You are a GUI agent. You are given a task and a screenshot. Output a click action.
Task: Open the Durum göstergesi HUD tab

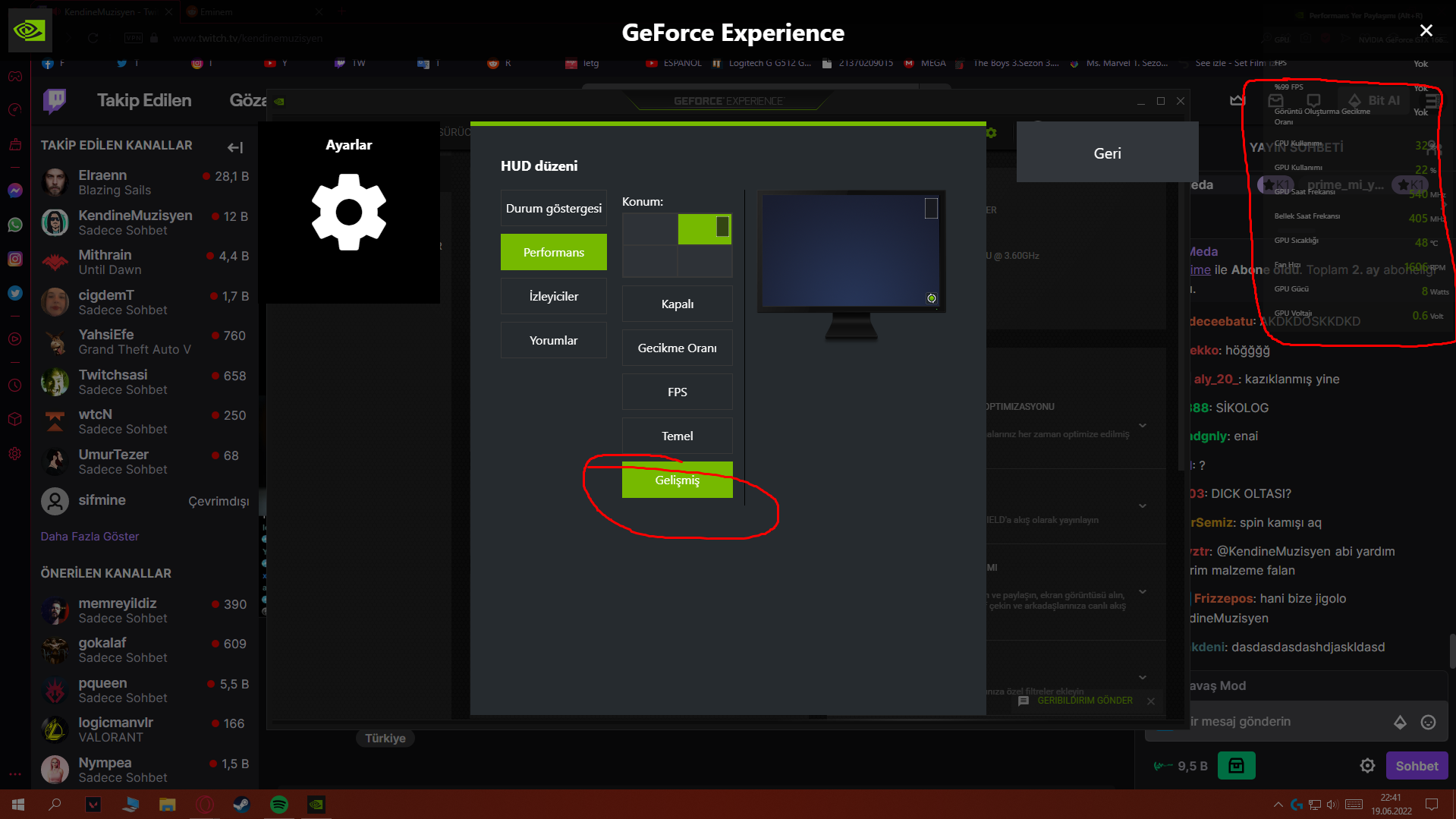pyautogui.click(x=554, y=208)
